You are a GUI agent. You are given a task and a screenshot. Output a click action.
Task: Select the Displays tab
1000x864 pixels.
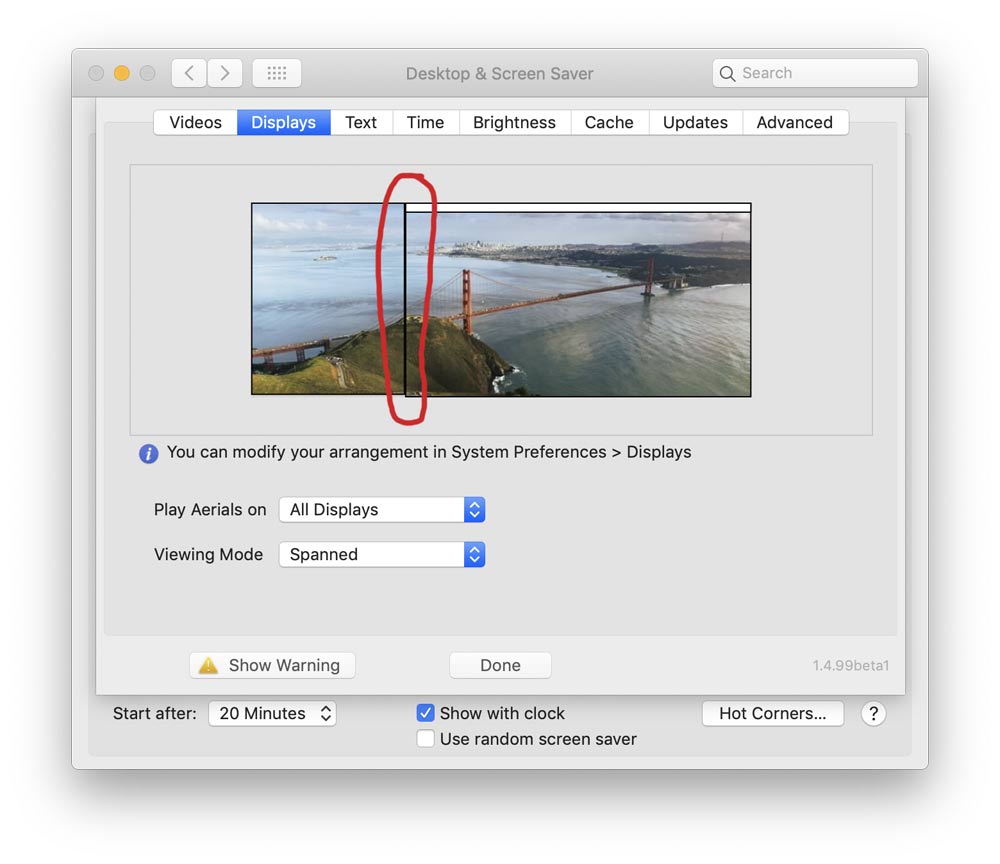(x=284, y=122)
